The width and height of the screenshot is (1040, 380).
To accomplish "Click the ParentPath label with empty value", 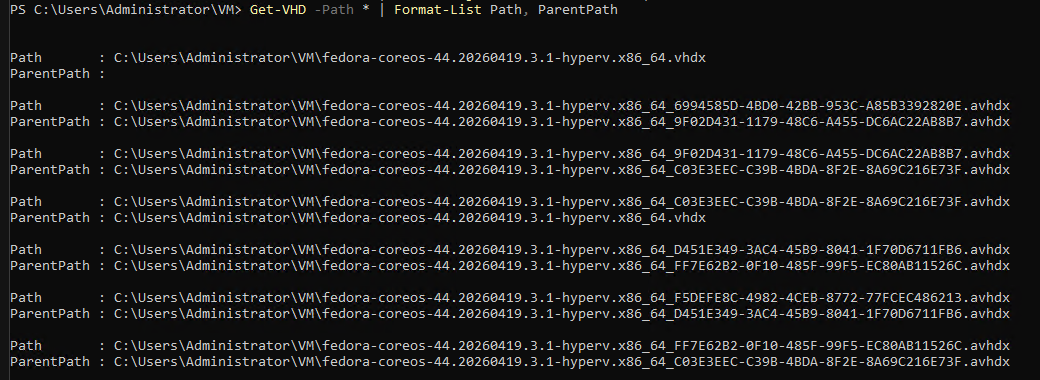I will pyautogui.click(x=50, y=74).
